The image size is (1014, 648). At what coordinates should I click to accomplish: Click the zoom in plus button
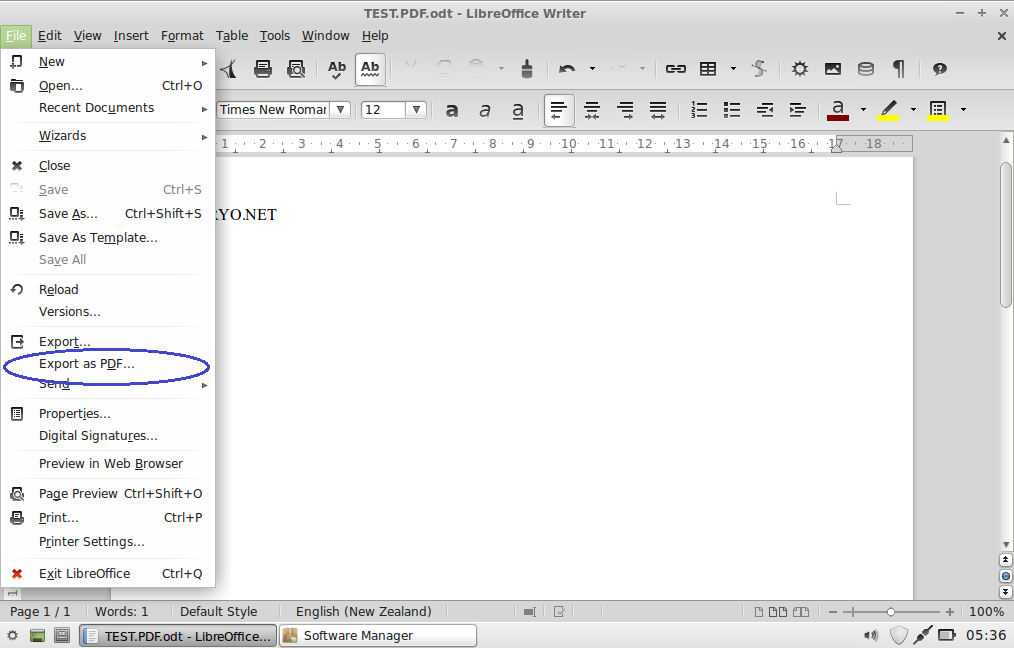click(x=949, y=612)
